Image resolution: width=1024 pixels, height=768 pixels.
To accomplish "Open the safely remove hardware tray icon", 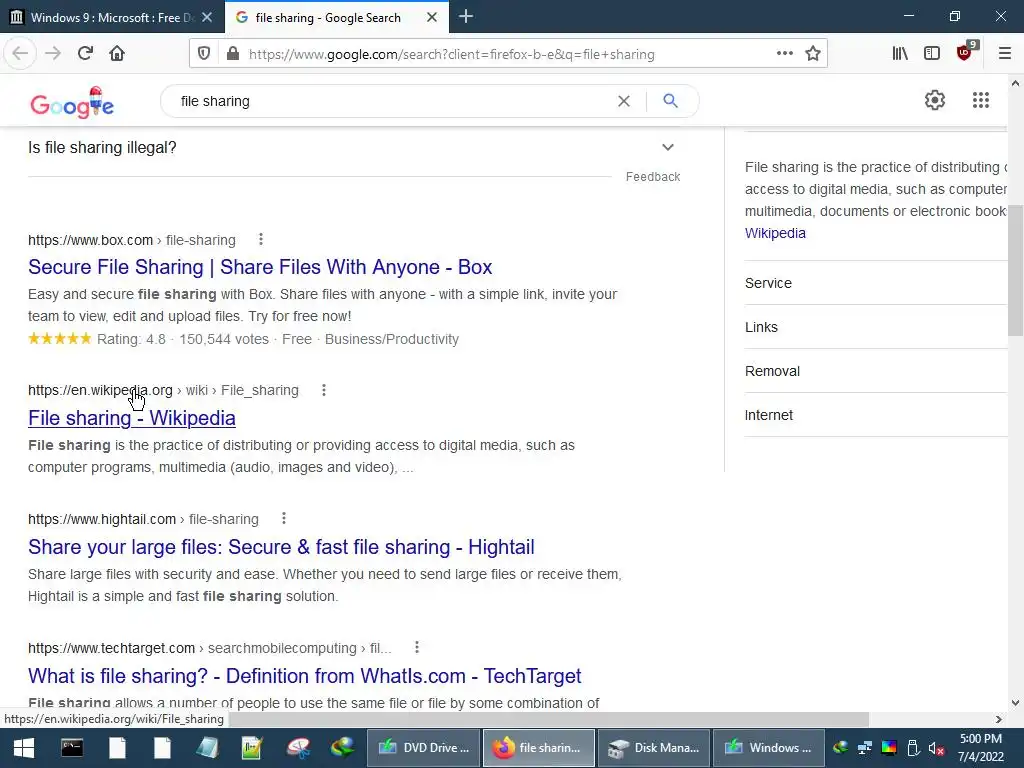I will (x=913, y=748).
